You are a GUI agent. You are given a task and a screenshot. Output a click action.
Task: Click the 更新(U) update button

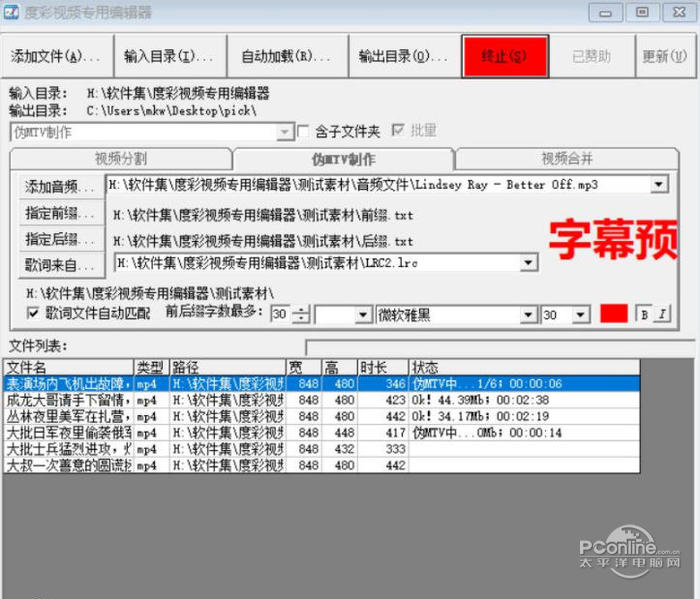(665, 56)
